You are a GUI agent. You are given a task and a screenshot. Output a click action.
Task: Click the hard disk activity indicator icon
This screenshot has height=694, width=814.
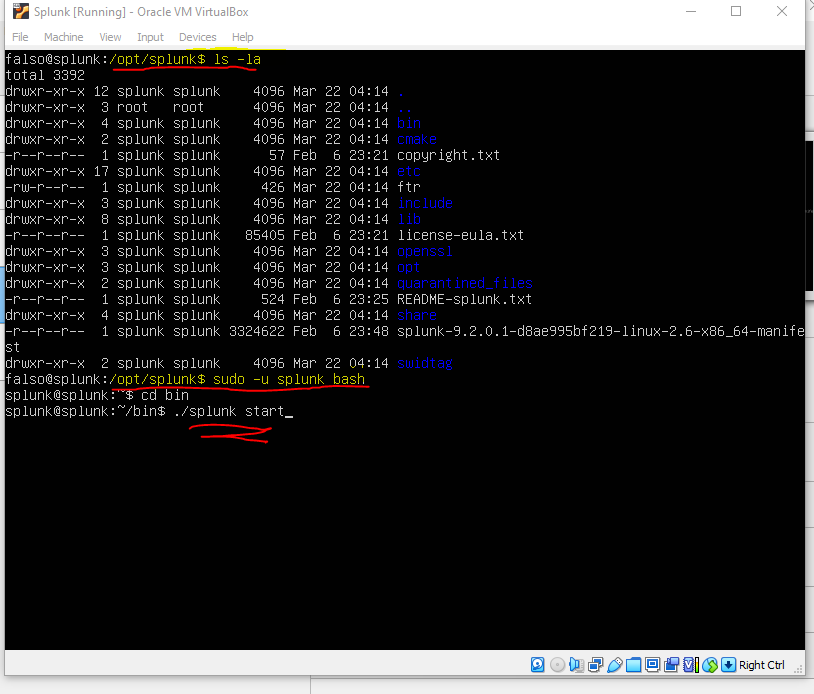click(537, 665)
